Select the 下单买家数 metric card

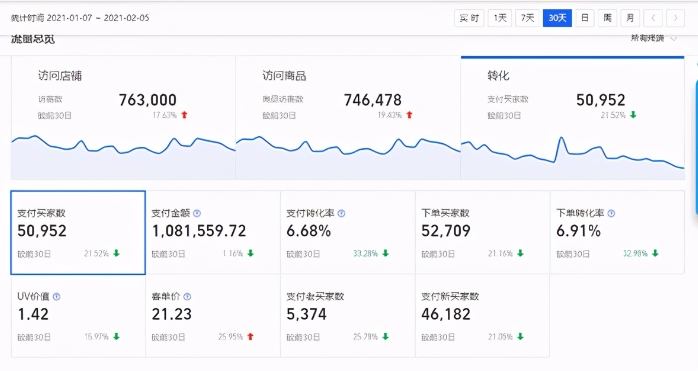[x=483, y=232]
